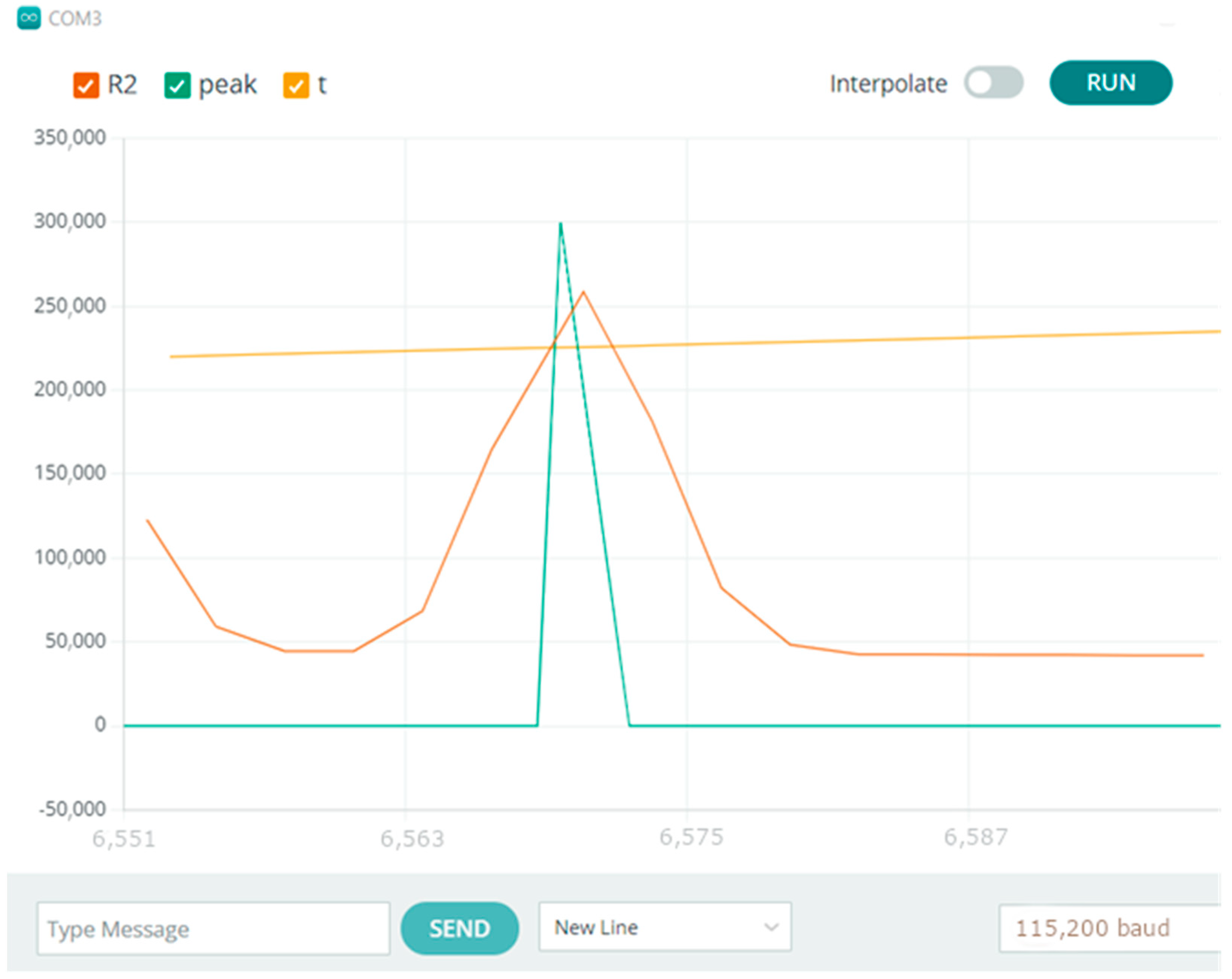Viewport: 1232px width, 979px height.
Task: Hide the peak series via its checkbox
Action: pos(177,86)
